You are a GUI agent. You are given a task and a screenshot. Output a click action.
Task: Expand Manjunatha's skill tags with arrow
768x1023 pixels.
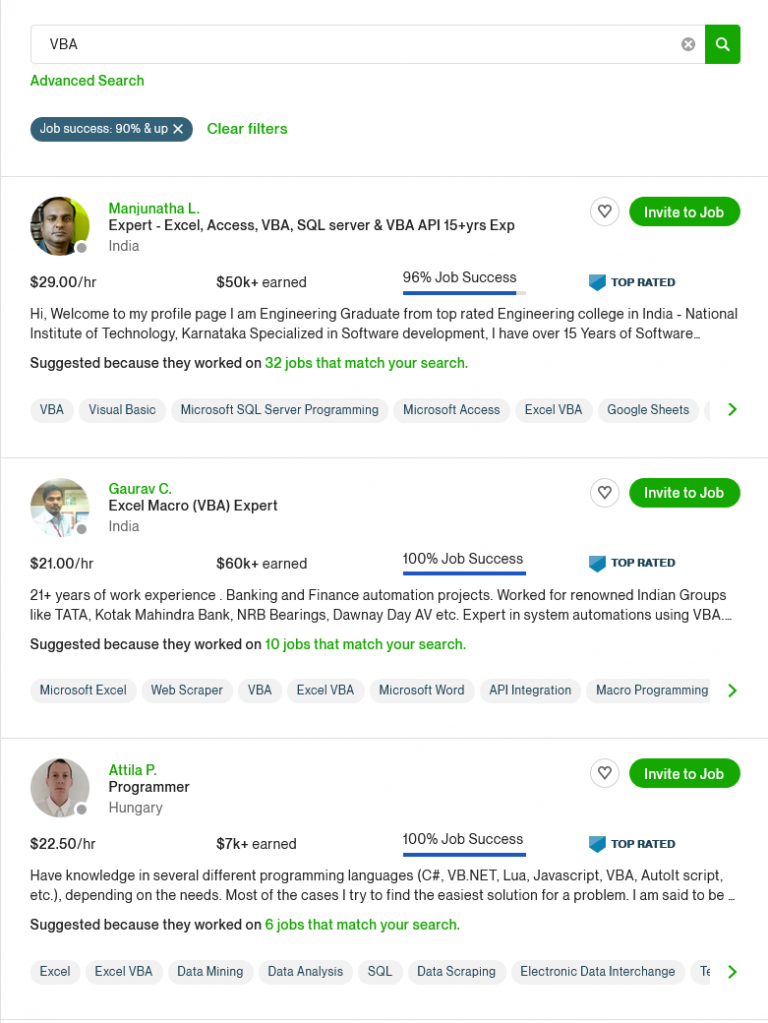tap(732, 410)
